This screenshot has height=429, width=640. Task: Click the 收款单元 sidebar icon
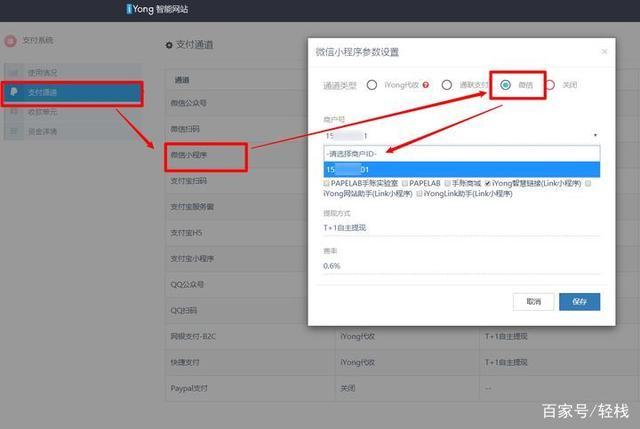pyautogui.click(x=15, y=112)
